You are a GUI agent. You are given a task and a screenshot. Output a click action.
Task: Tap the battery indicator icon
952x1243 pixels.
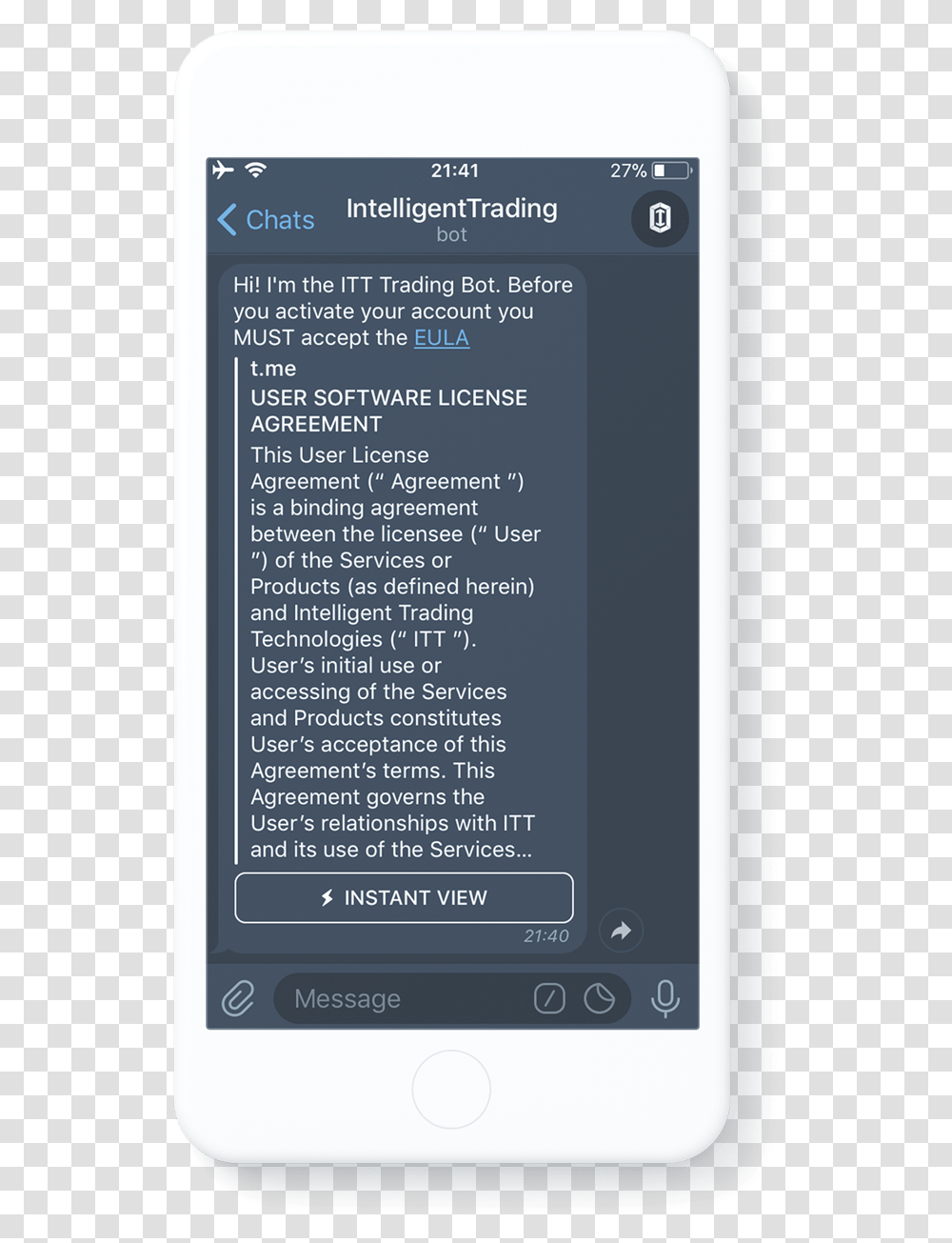click(x=671, y=170)
